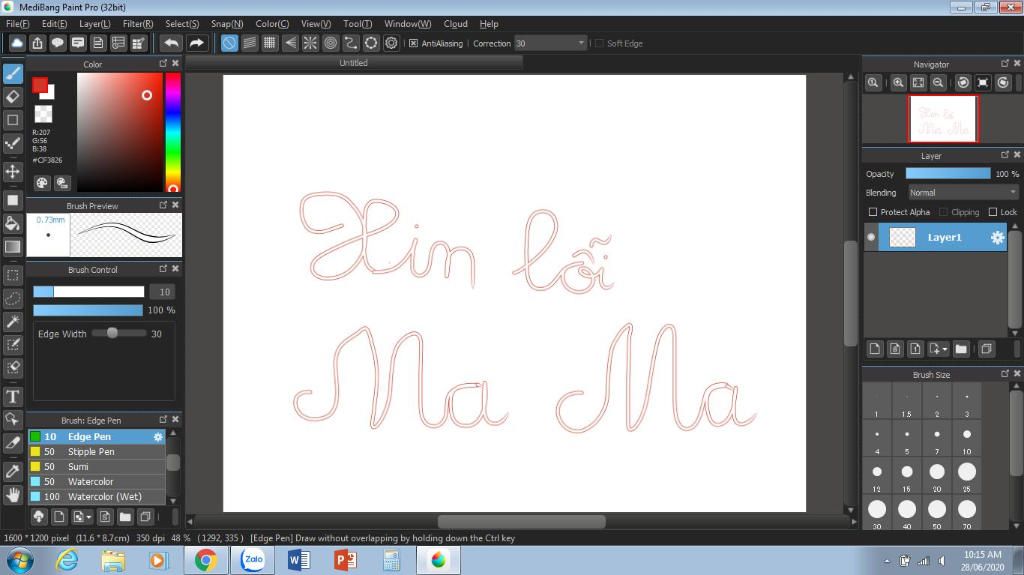Open the Filter menu
Screen dimensions: 1024x575
pyautogui.click(x=138, y=24)
